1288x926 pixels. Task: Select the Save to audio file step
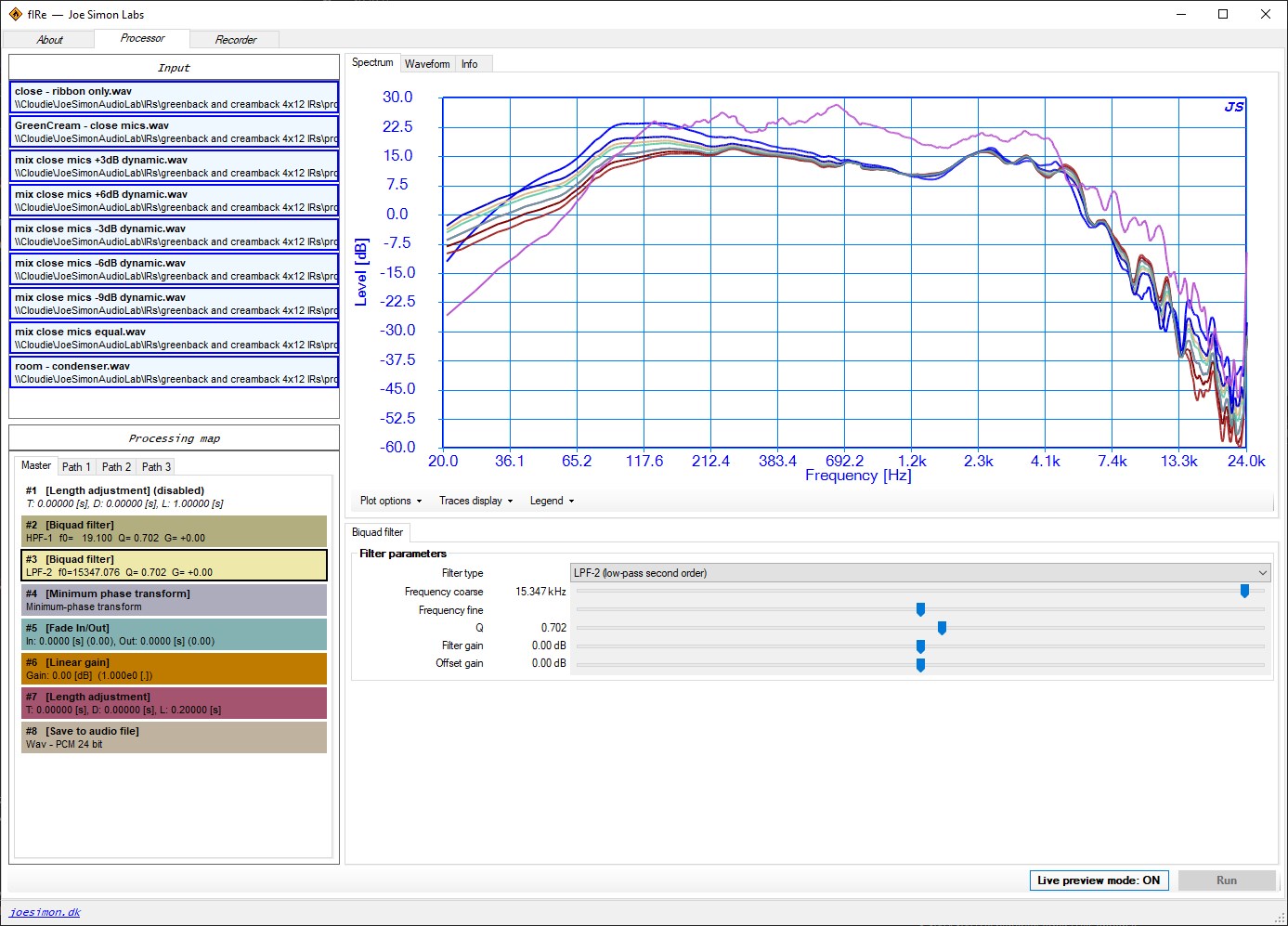(174, 737)
